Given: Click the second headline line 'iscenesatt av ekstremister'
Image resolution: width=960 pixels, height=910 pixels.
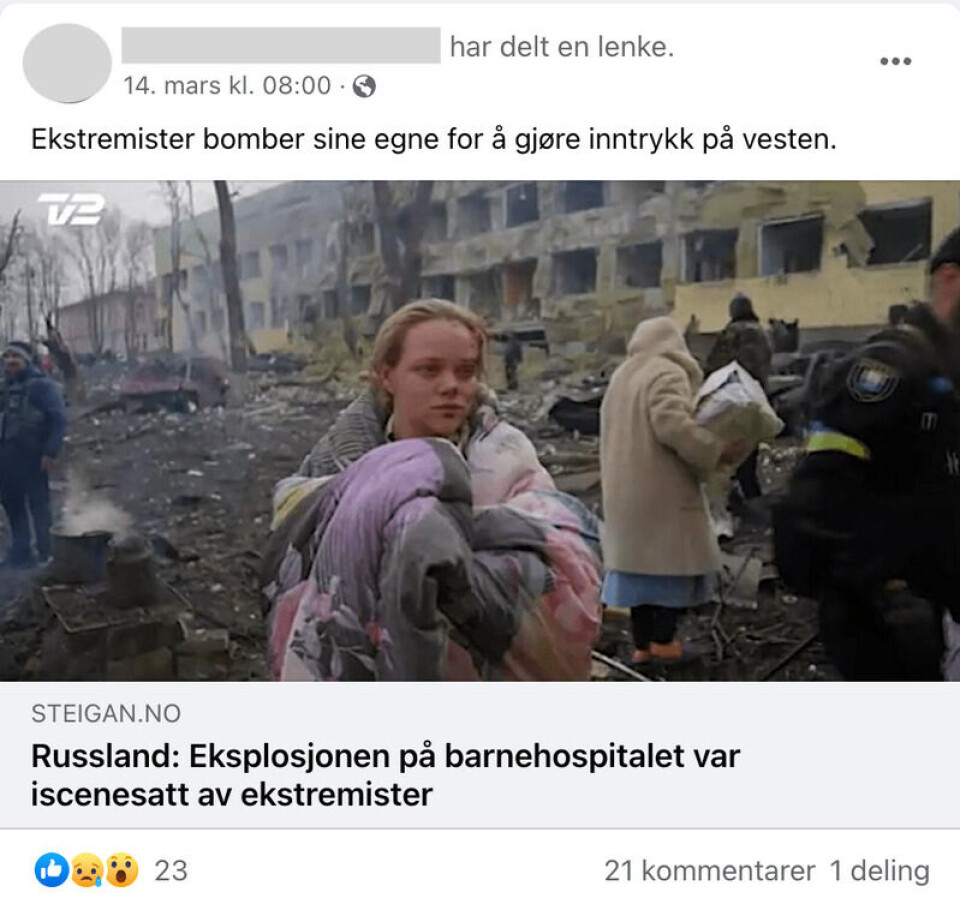Looking at the screenshot, I should coord(232,794).
